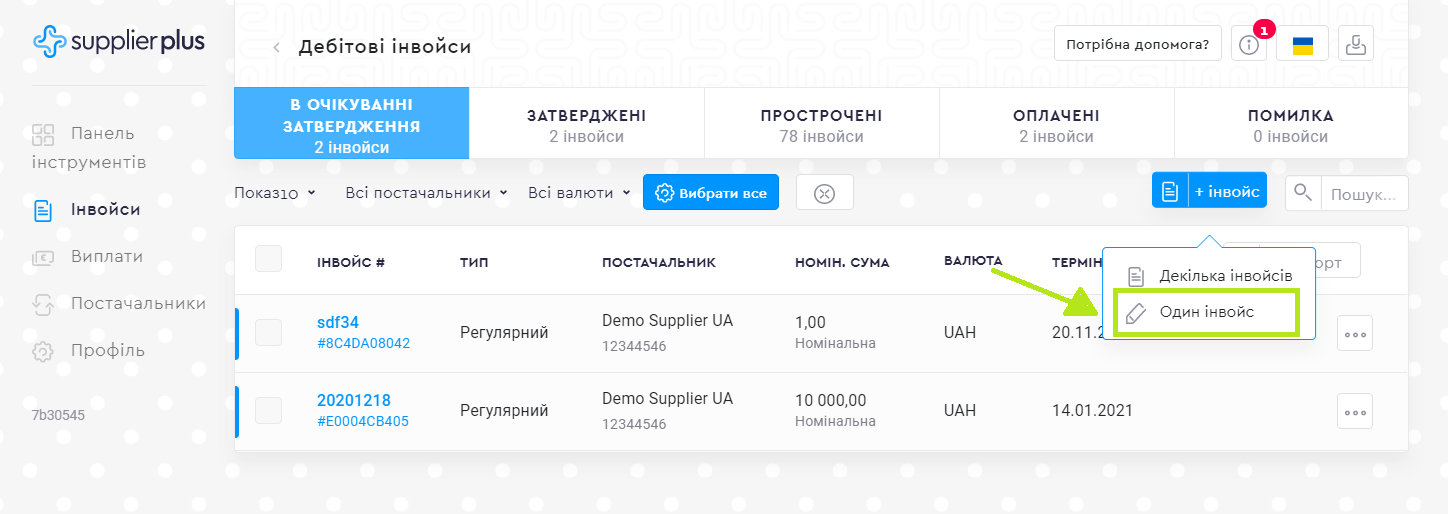The height and width of the screenshot is (514, 1448).
Task: Open the Виплати sidebar section
Action: 106,257
